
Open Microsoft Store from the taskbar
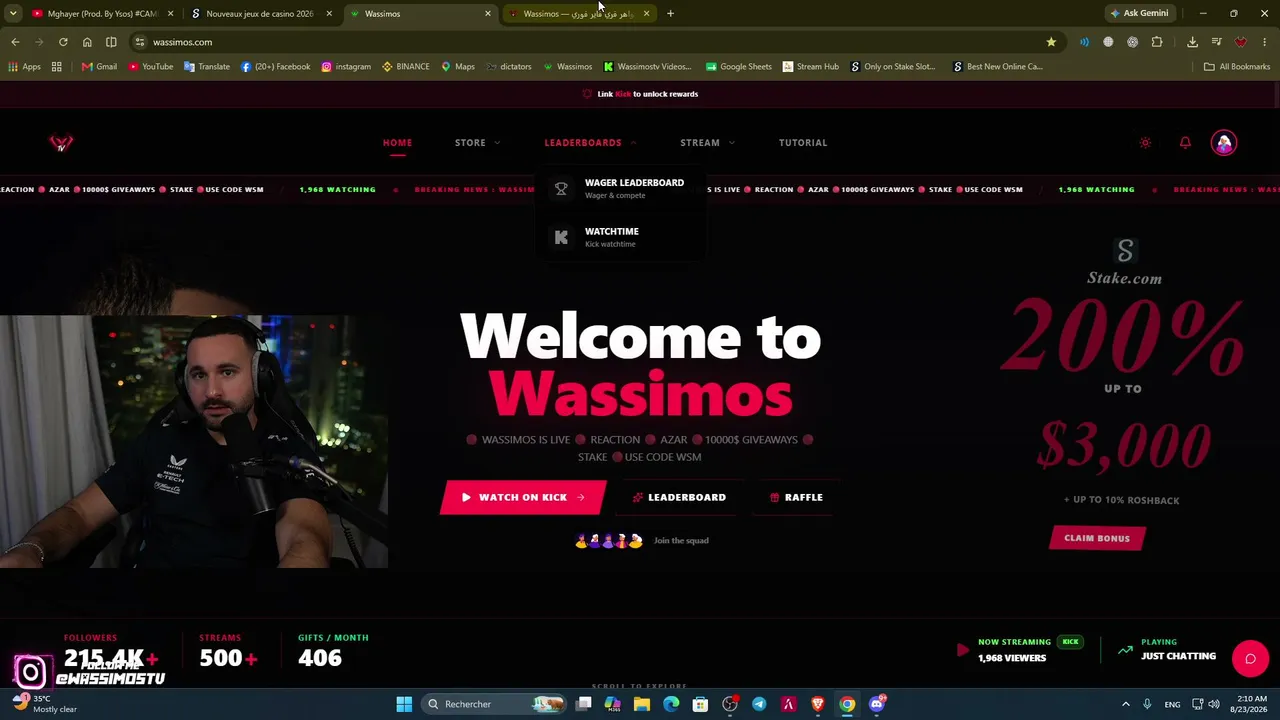[x=700, y=704]
